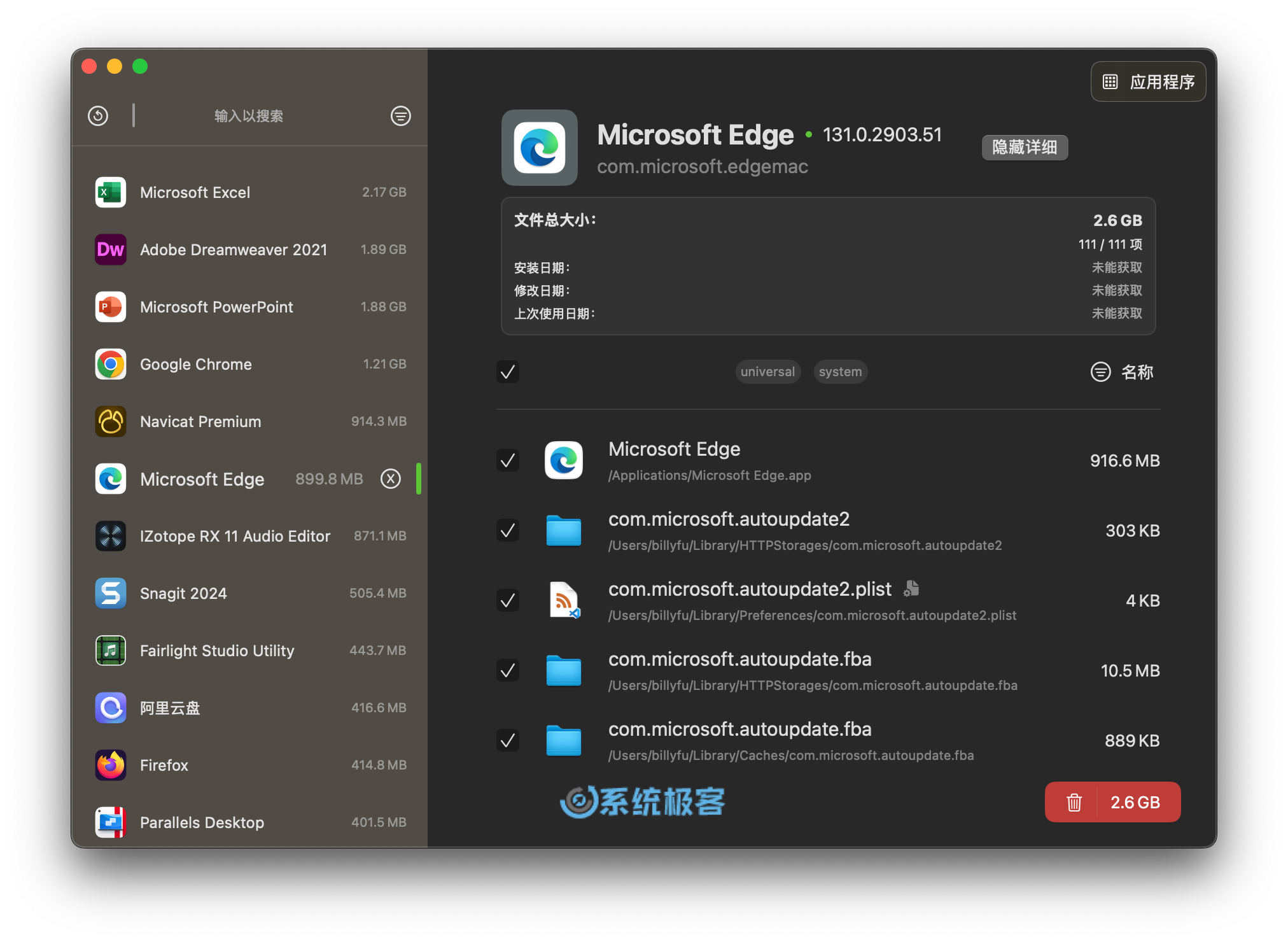Open the sidebar filter menu icon

400,116
